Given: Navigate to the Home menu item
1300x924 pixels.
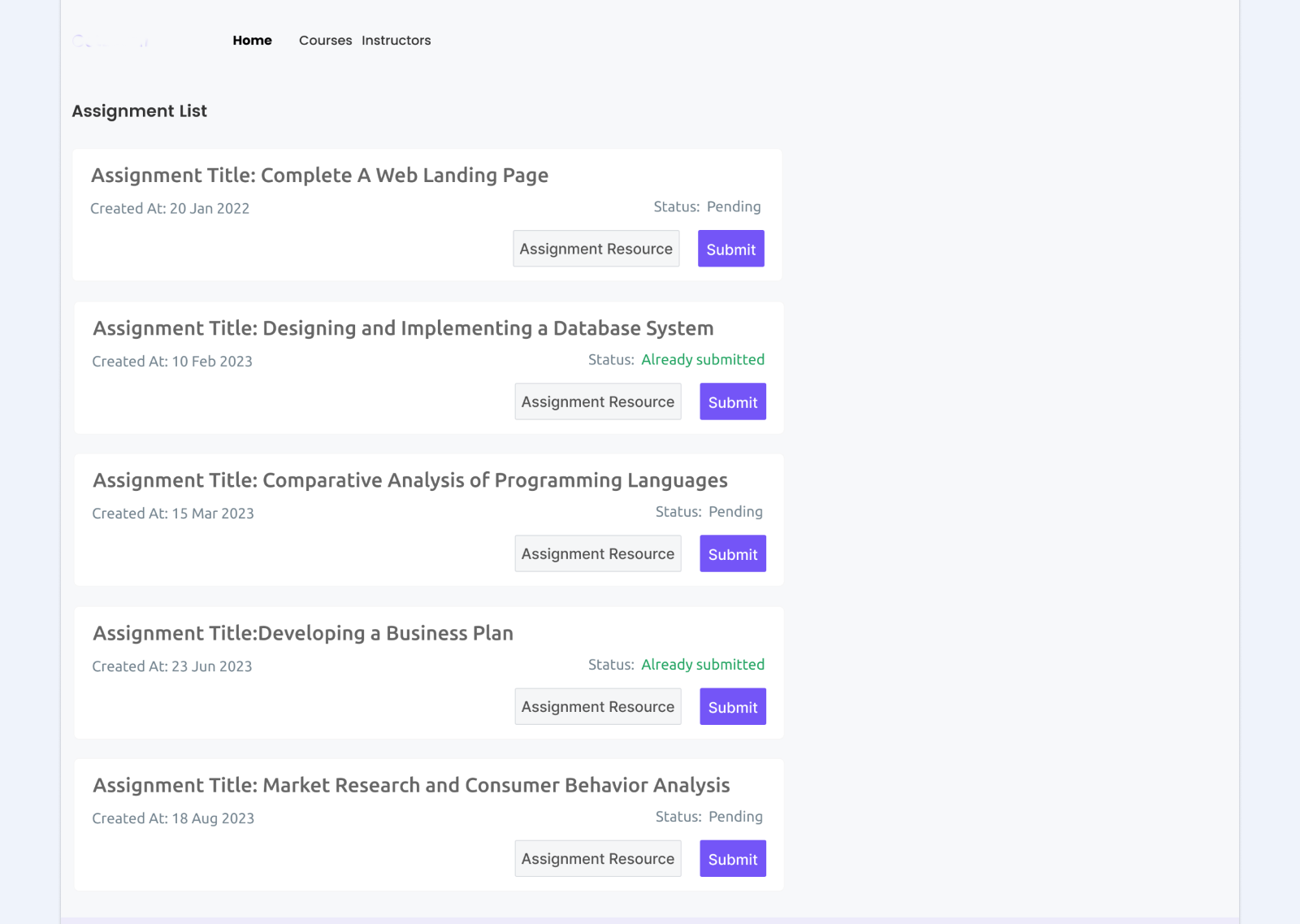Looking at the screenshot, I should coord(252,40).
